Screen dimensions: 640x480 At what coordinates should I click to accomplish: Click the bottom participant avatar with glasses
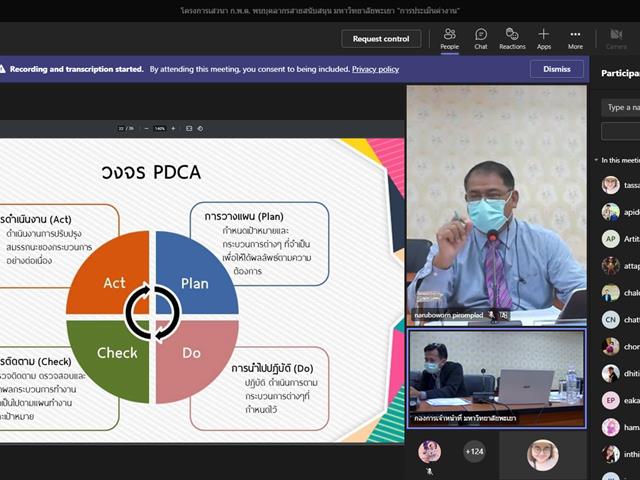[x=542, y=455]
